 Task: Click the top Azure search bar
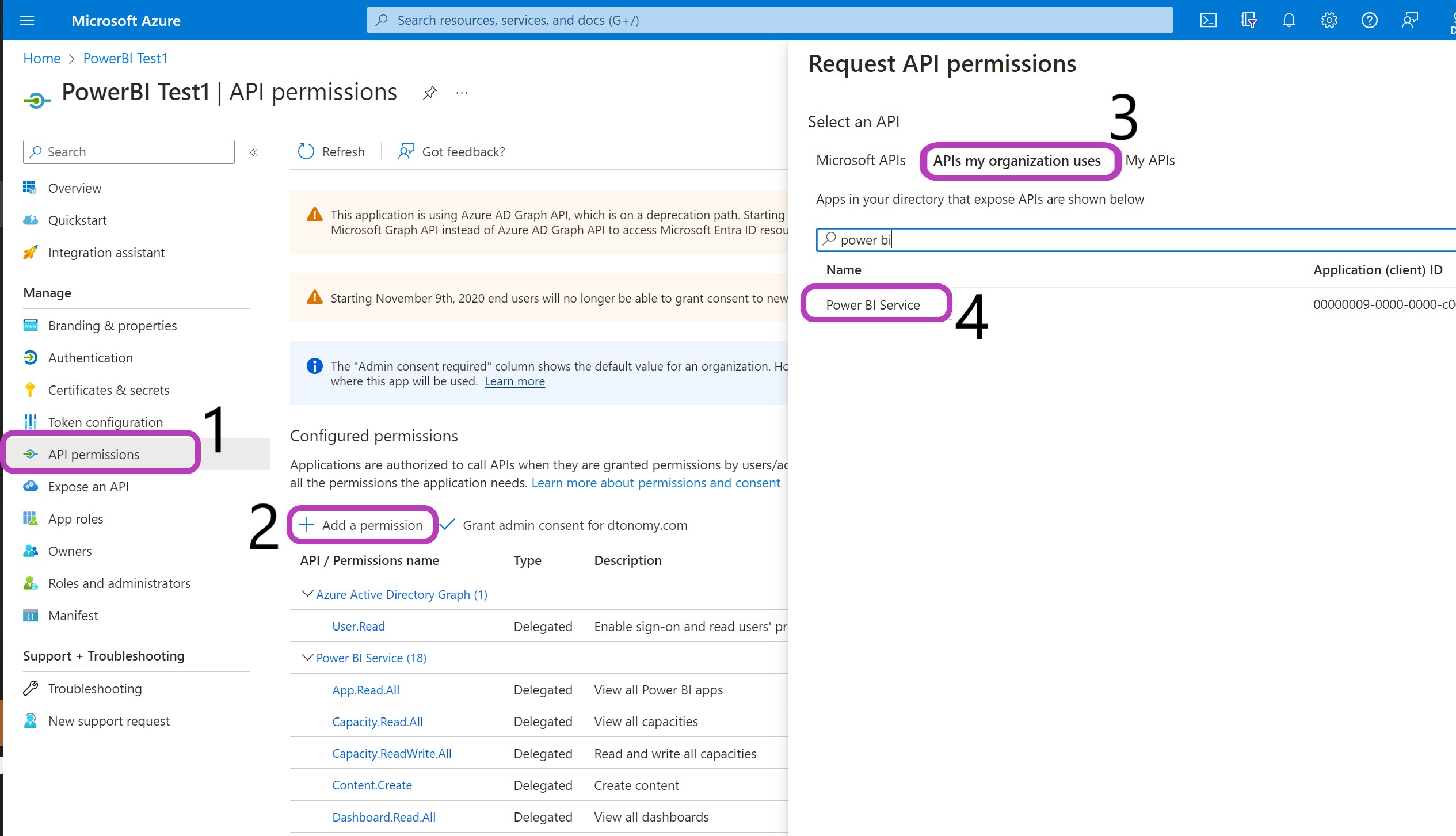point(769,21)
